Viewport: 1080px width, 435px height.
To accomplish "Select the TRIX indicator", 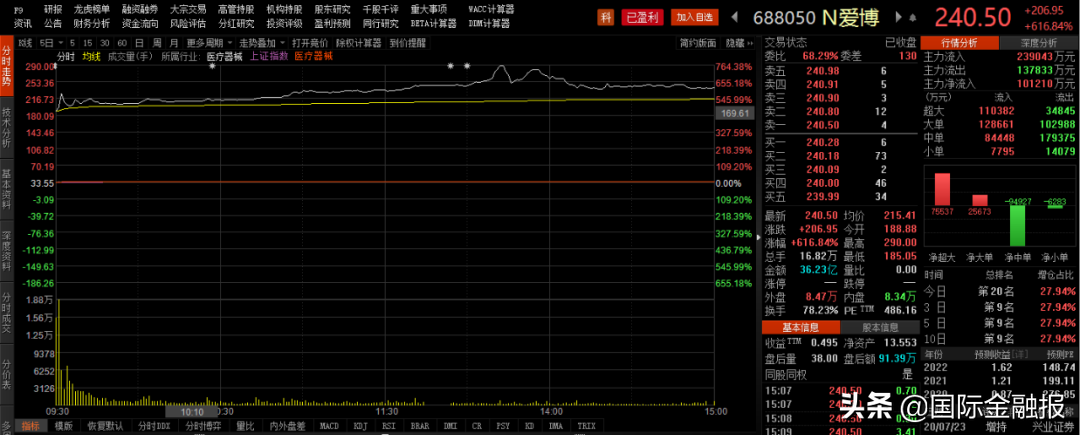I will (586, 426).
